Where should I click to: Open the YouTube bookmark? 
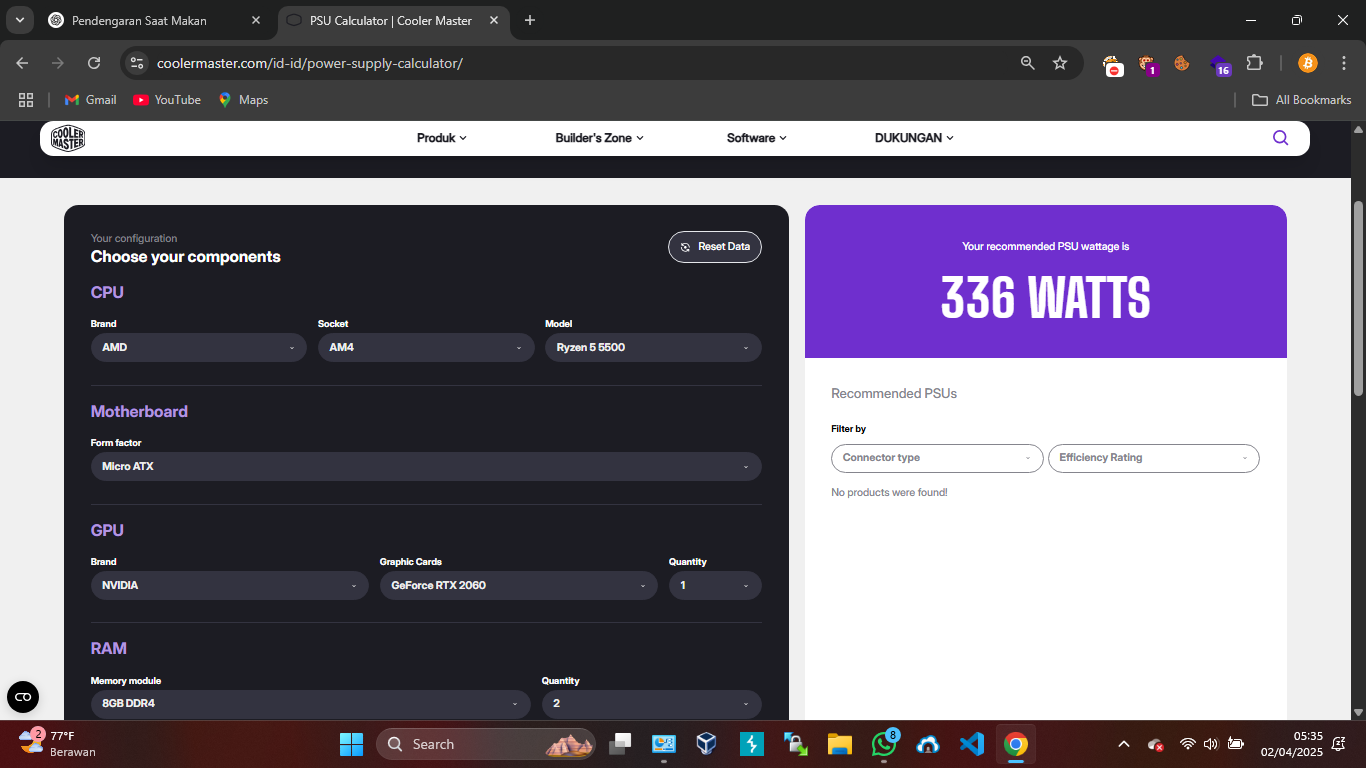(x=167, y=100)
